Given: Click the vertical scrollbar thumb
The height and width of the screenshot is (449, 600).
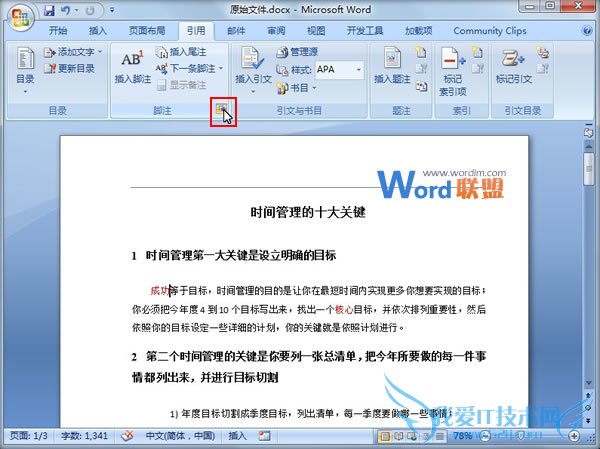Looking at the screenshot, I should pos(589,168).
